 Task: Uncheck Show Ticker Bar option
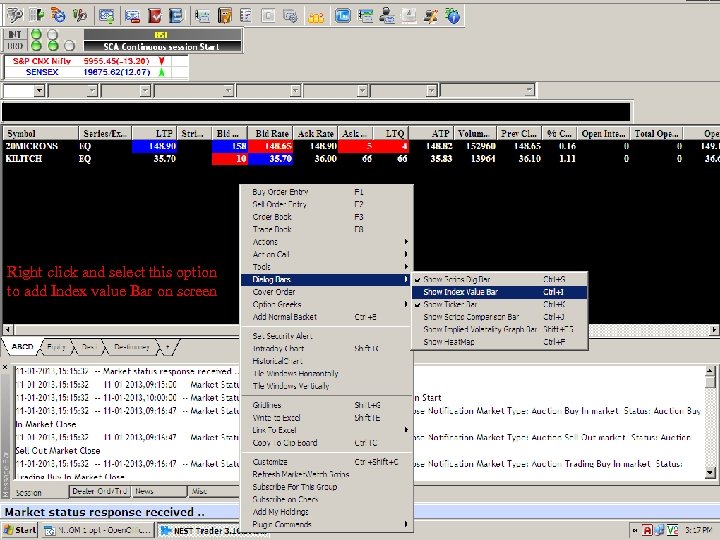point(499,304)
